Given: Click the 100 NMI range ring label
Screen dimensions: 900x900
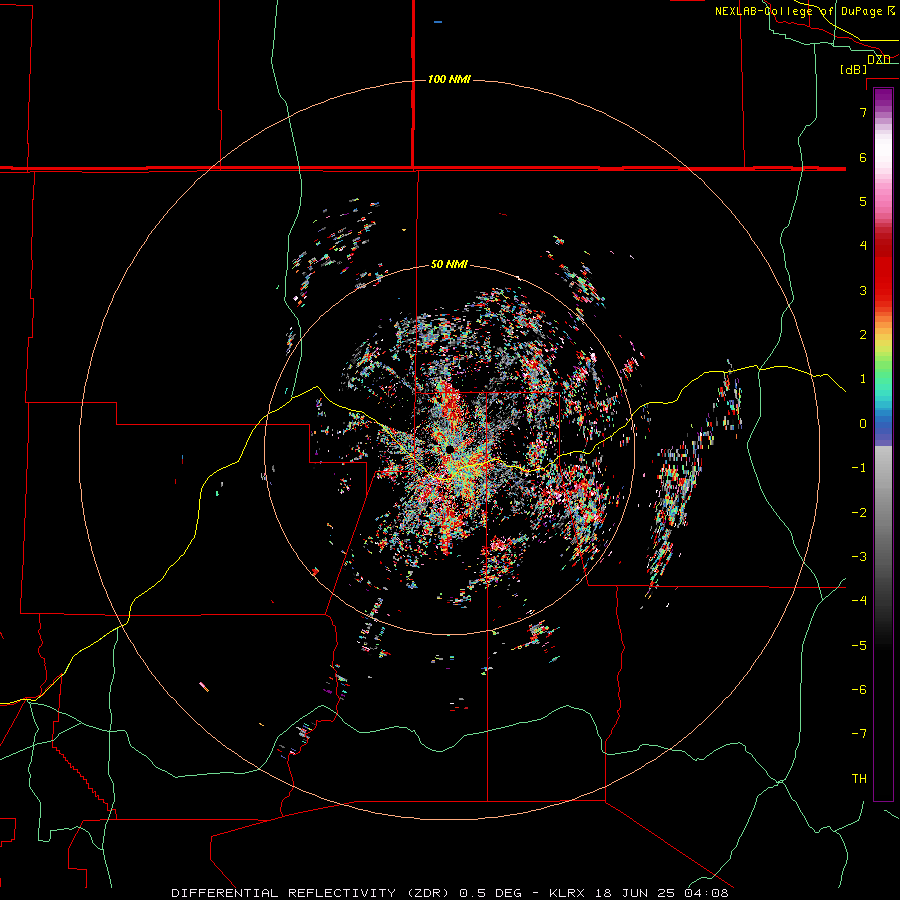Looking at the screenshot, I should coord(449,79).
